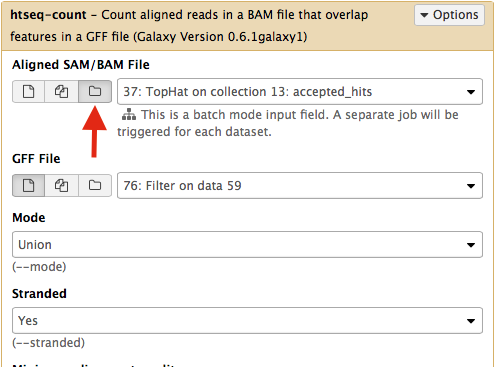This screenshot has height=367, width=495.
Task: Toggle dataset collection folder icon for Aligned SAM/BAM File
Action: point(95,91)
